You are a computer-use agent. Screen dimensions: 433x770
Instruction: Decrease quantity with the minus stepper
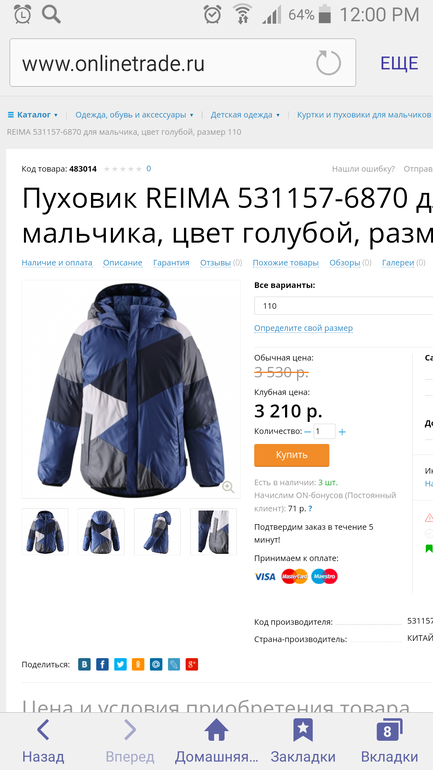click(x=308, y=432)
